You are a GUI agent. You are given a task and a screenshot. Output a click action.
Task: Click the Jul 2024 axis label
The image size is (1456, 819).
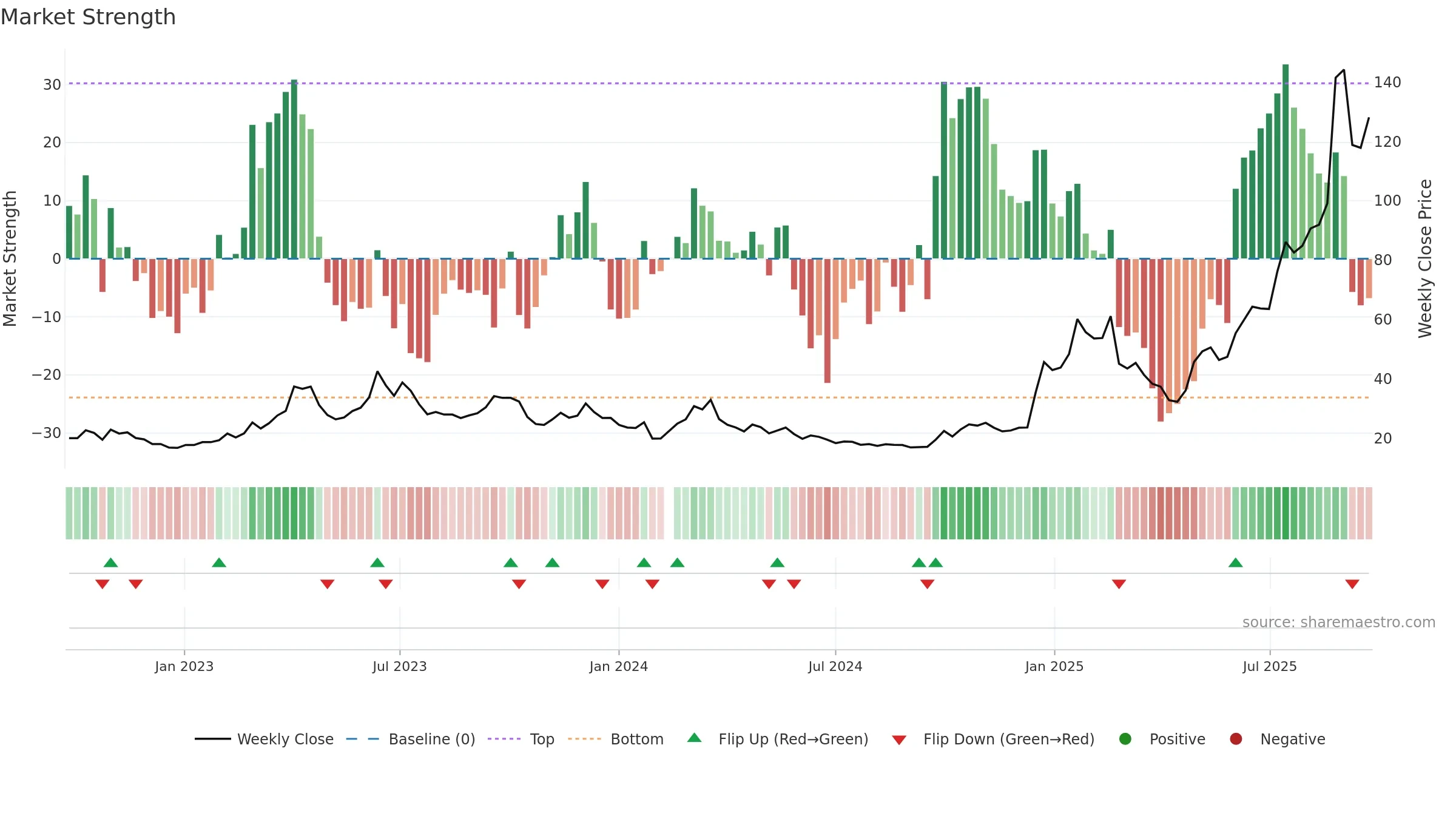tap(835, 666)
